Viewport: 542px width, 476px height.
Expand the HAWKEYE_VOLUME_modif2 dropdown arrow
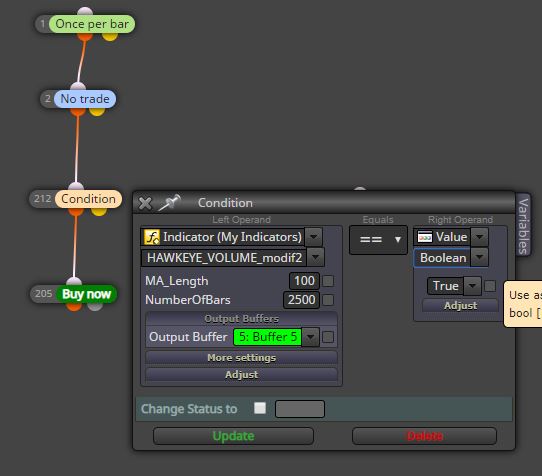pyautogui.click(x=315, y=258)
